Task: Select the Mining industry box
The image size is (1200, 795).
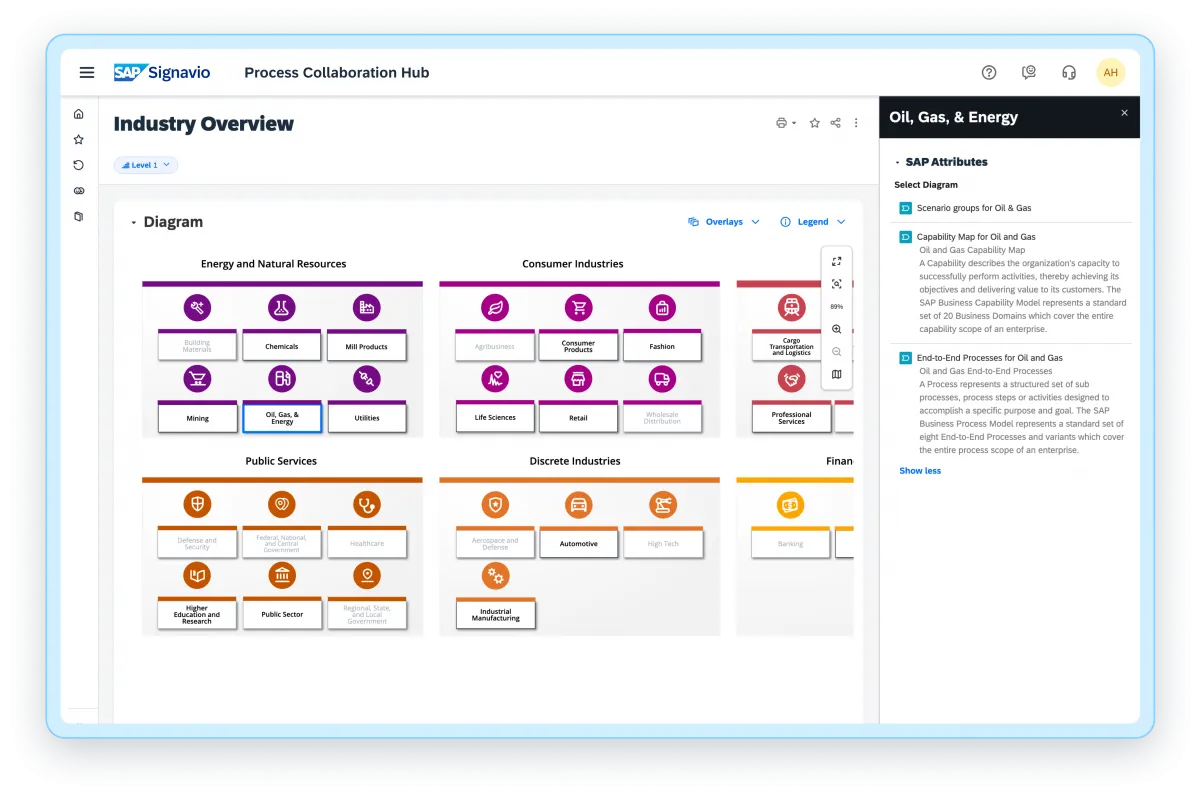Action: [x=197, y=417]
